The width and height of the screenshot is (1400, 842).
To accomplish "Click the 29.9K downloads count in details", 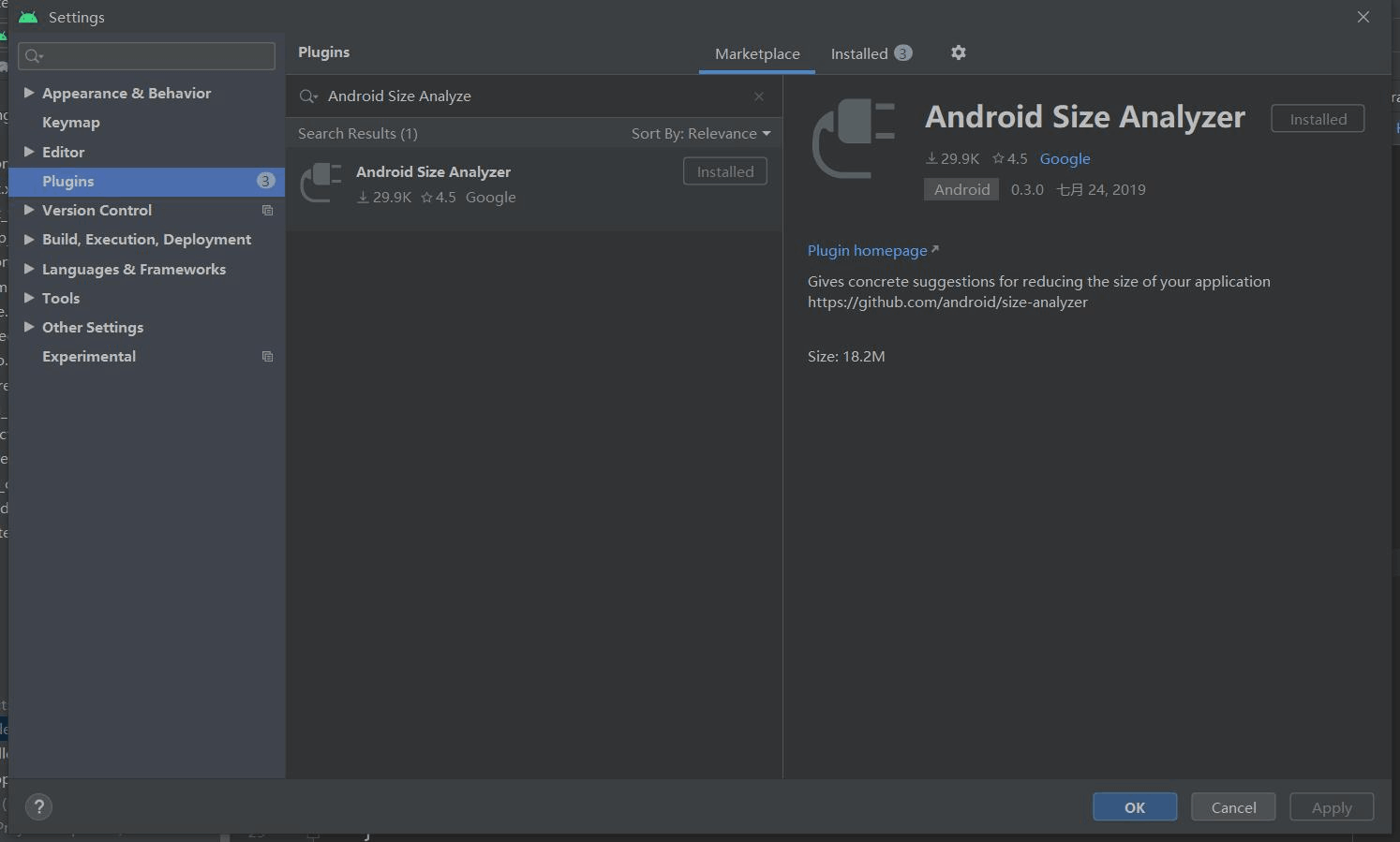I will (x=952, y=159).
